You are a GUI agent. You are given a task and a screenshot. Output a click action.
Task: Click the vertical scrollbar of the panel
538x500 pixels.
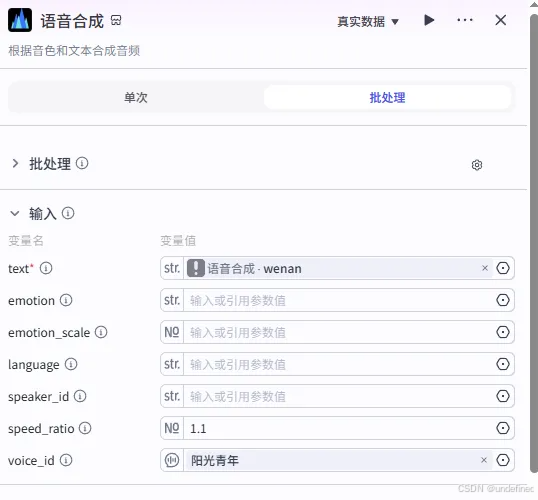pos(534,244)
